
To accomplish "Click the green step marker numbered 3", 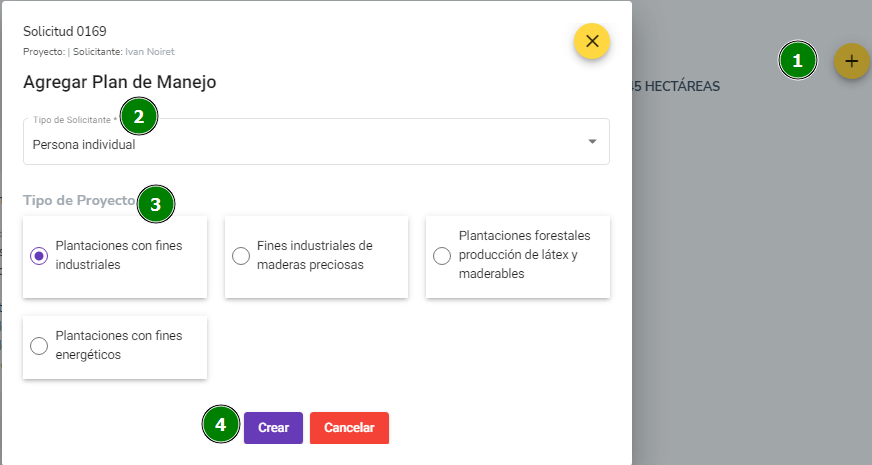I will coord(156,204).
